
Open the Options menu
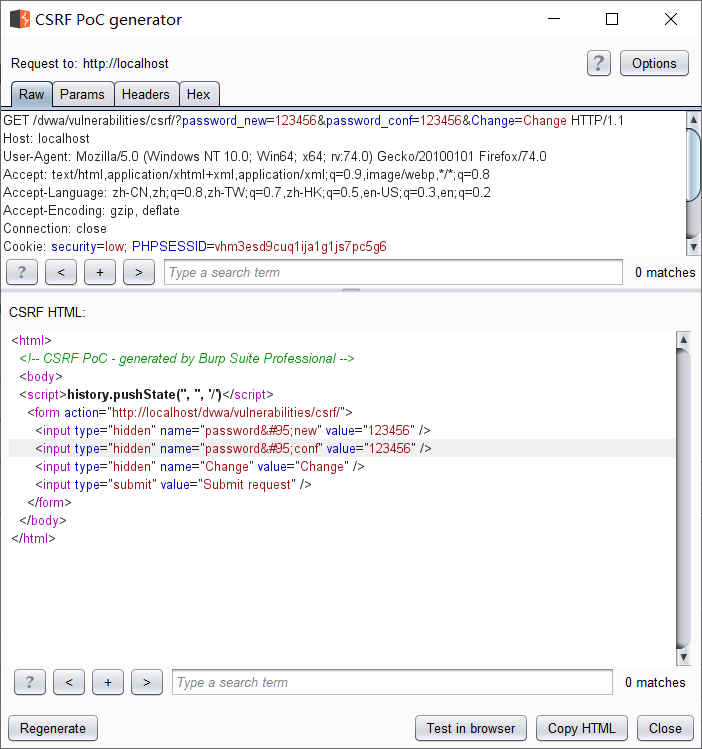[x=654, y=63]
